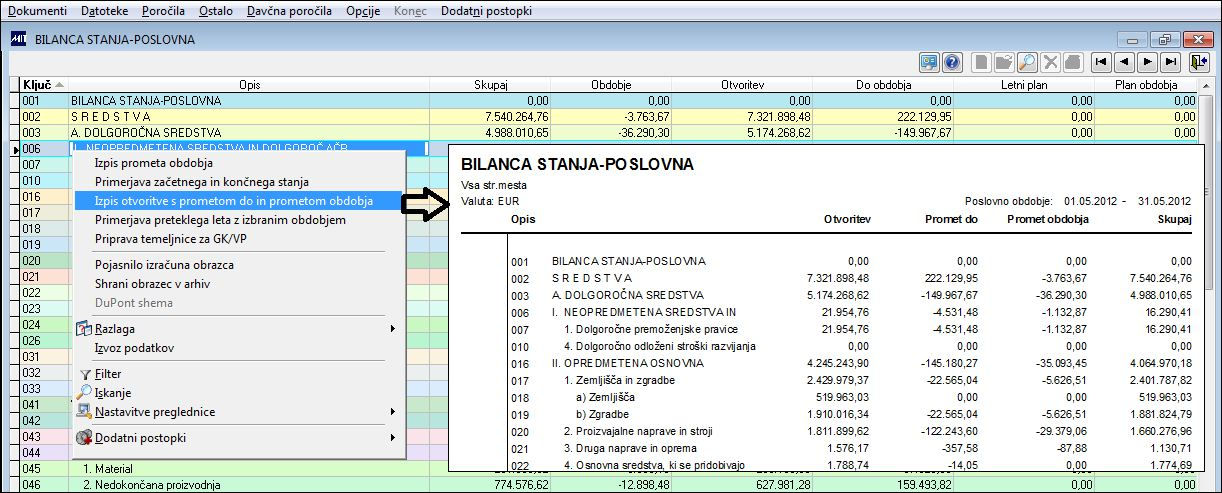The width and height of the screenshot is (1222, 493).
Task: Select row 002 S R E D S T V A
Action: (x=609, y=116)
